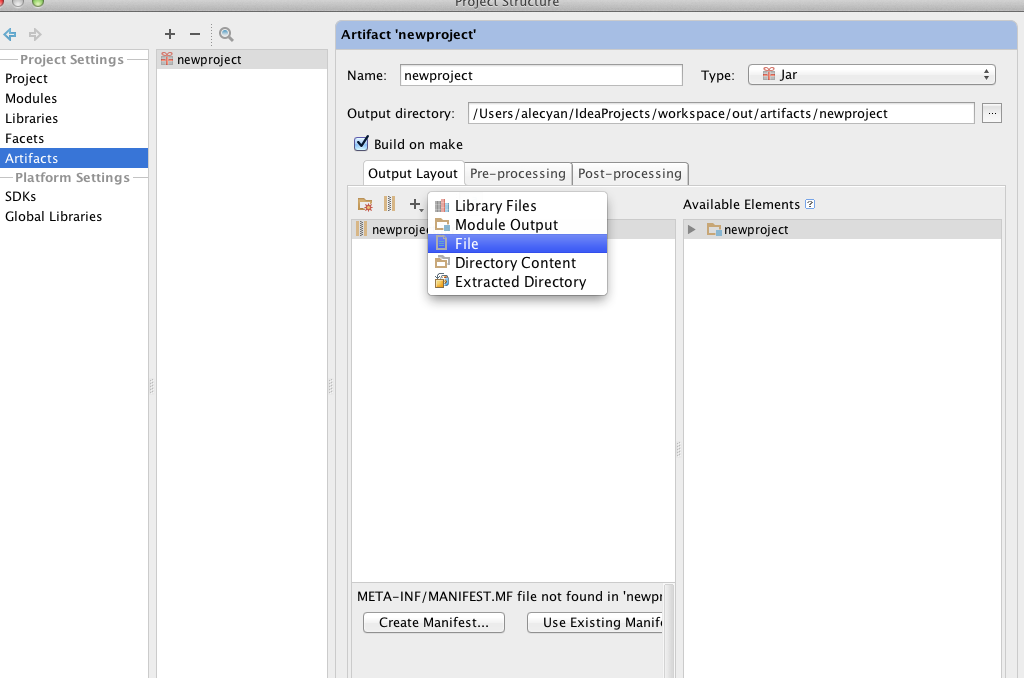The height and width of the screenshot is (678, 1024).
Task: Expand the newproject node in Available Elements
Action: [x=692, y=229]
